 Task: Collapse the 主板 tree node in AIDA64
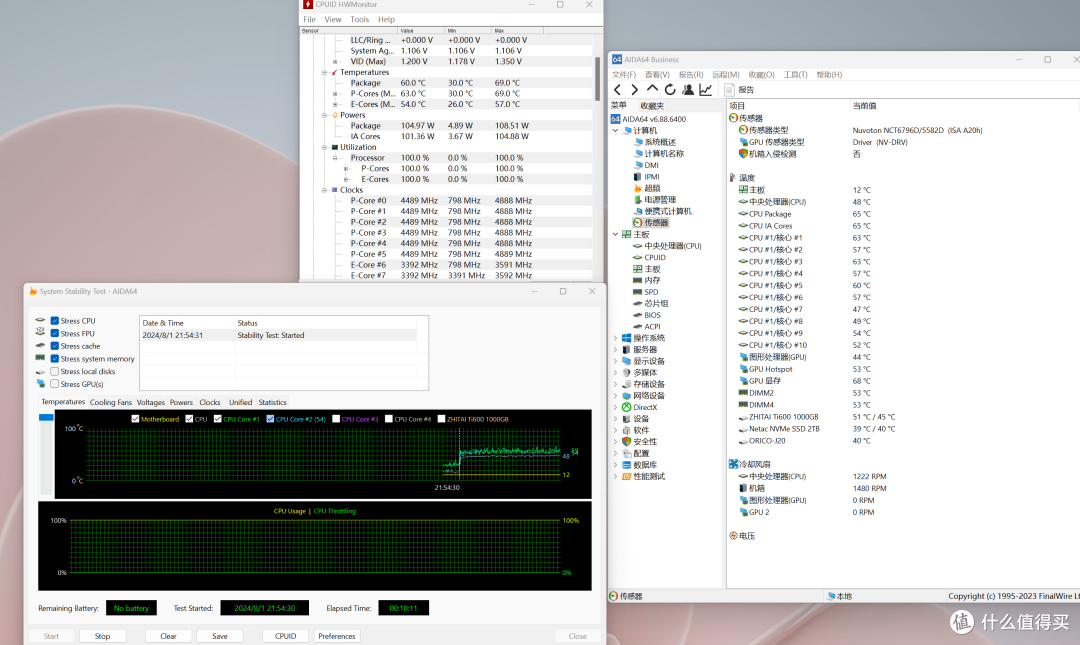pyautogui.click(x=615, y=234)
